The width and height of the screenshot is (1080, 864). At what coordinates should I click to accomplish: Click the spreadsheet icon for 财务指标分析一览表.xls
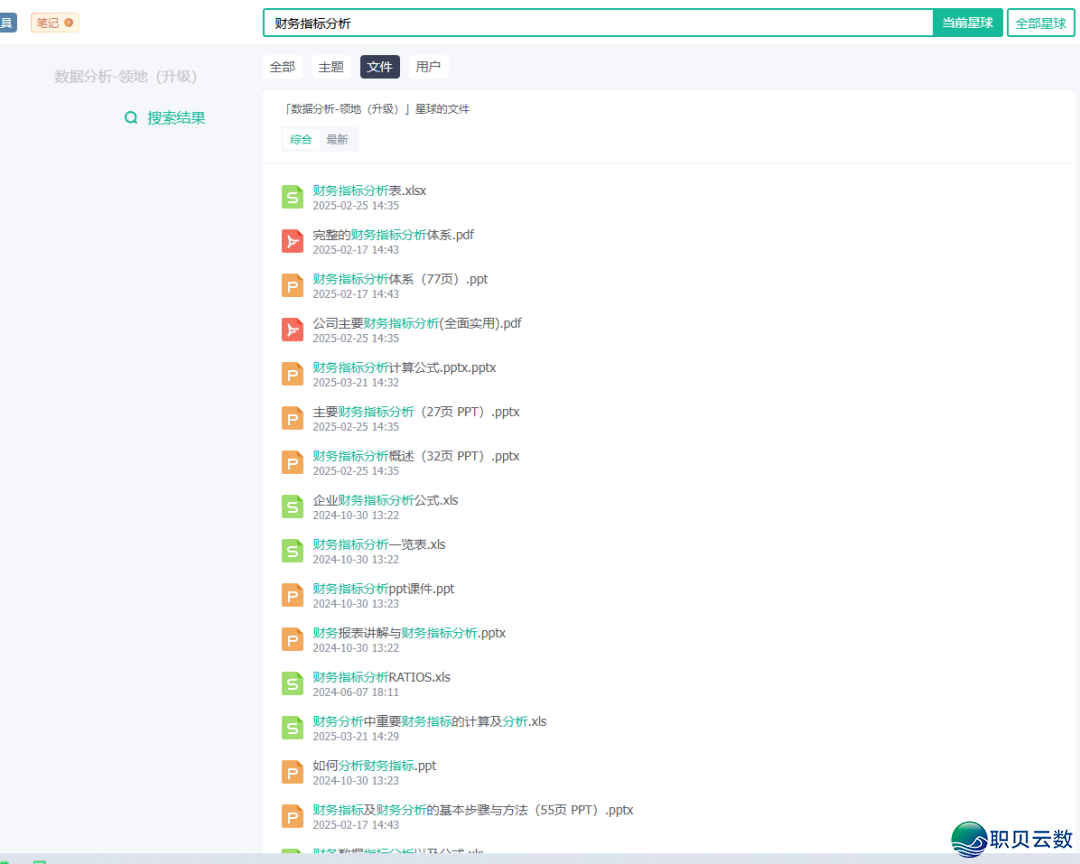coord(293,551)
